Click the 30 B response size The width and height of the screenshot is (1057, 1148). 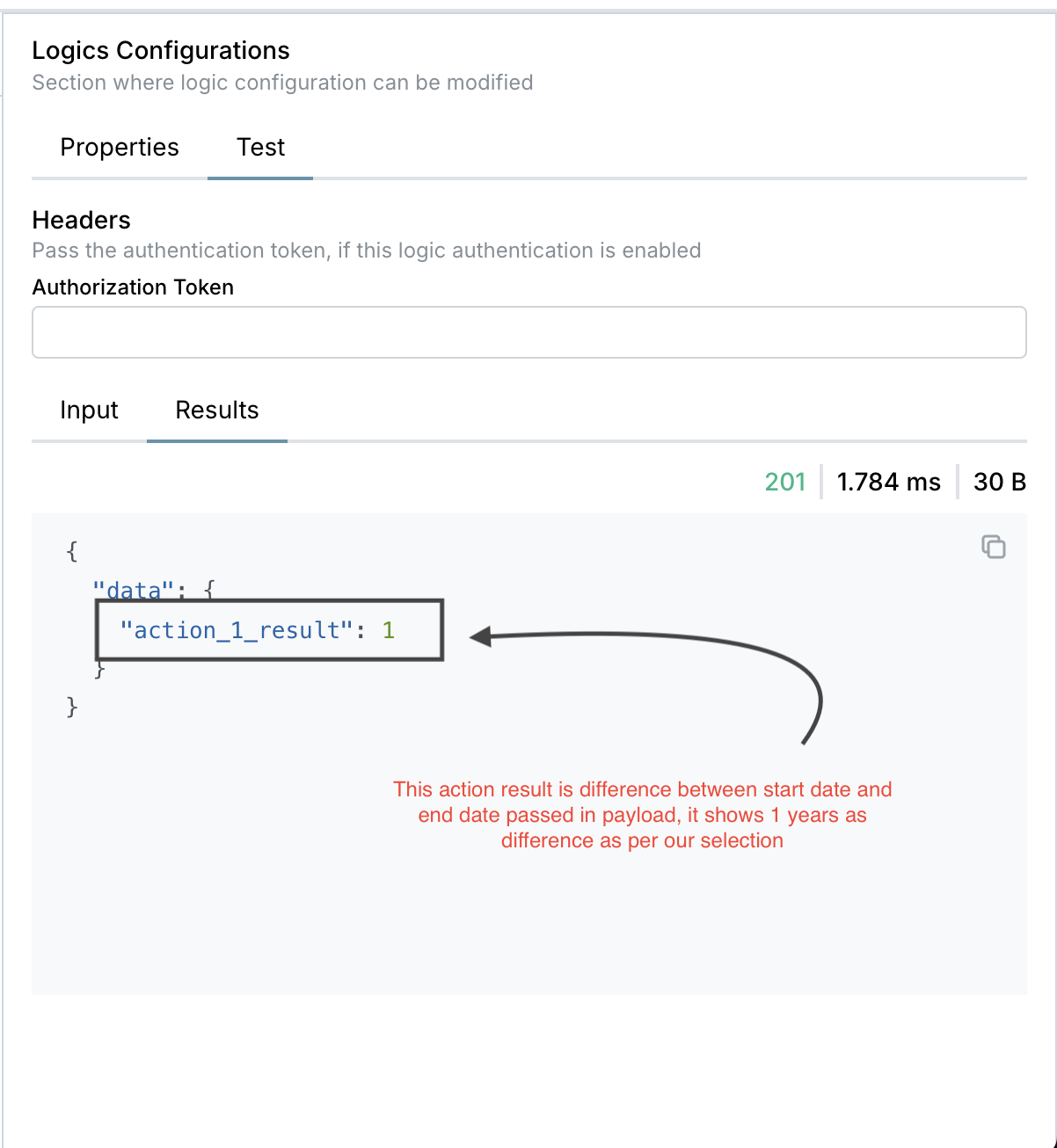click(1000, 483)
